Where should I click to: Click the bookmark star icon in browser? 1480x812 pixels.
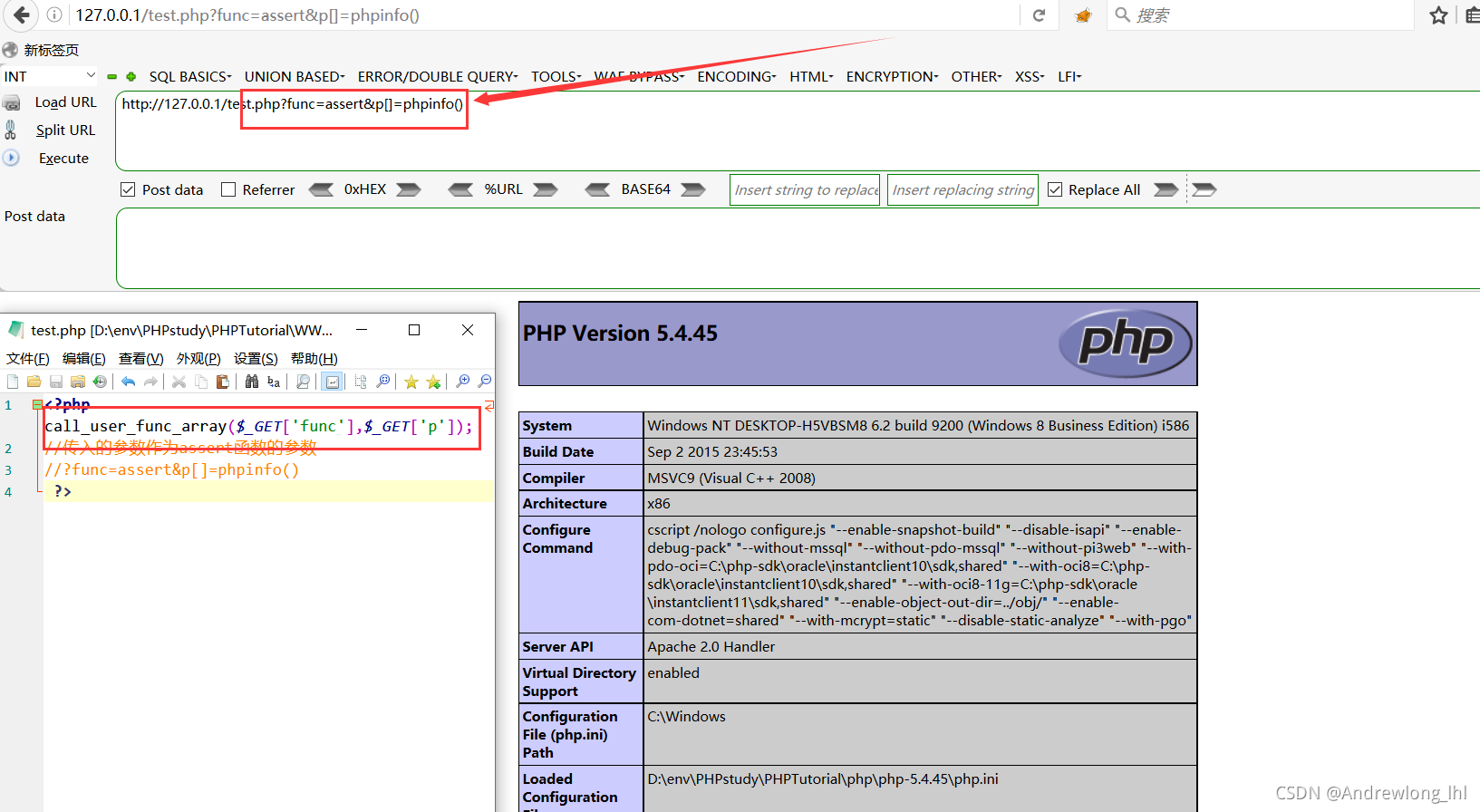click(x=1438, y=15)
